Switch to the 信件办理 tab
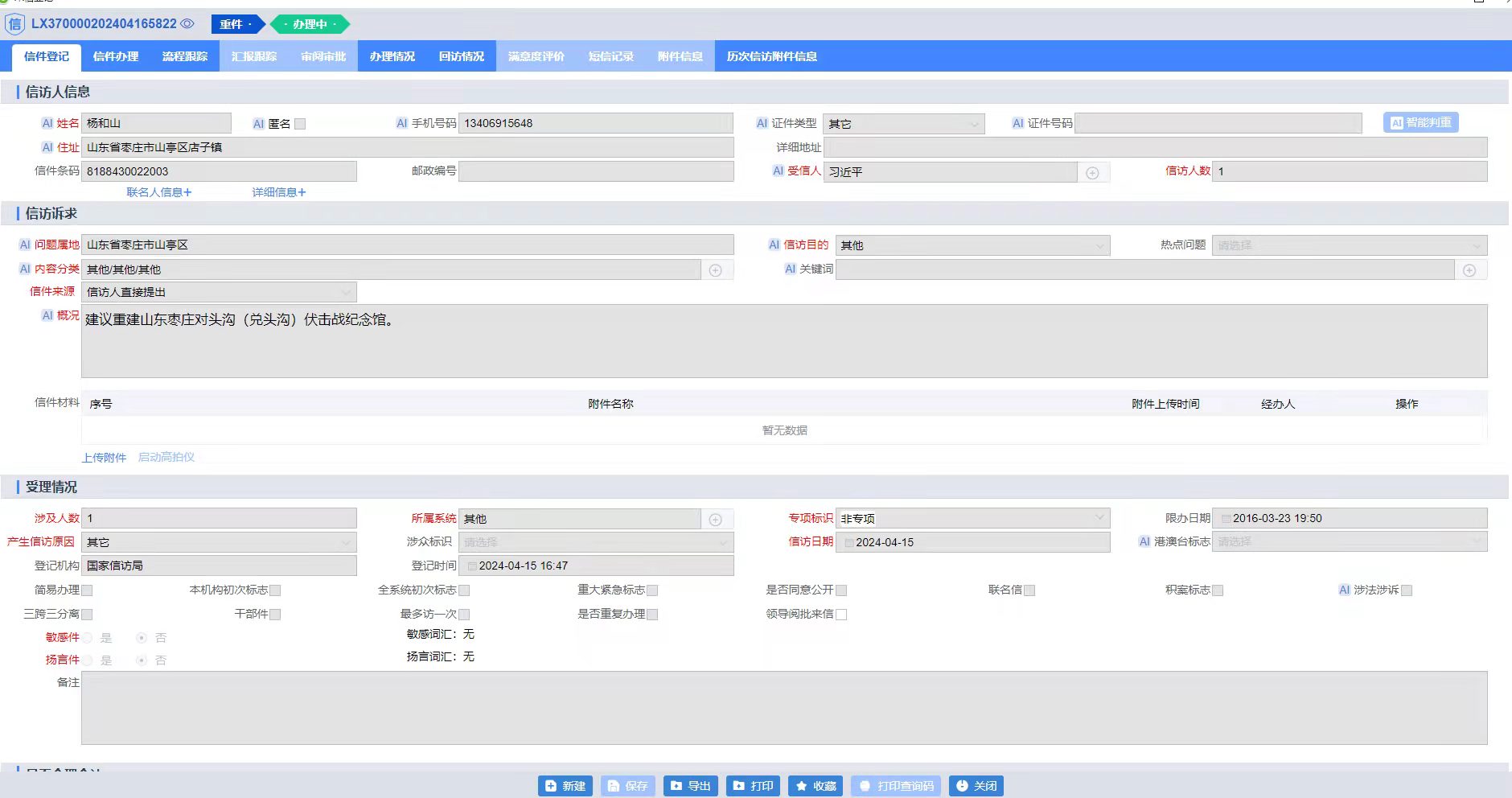 (116, 56)
